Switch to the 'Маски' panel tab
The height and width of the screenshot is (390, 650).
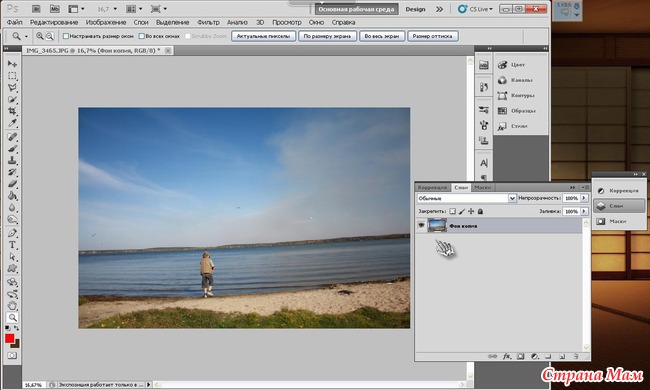[483, 187]
